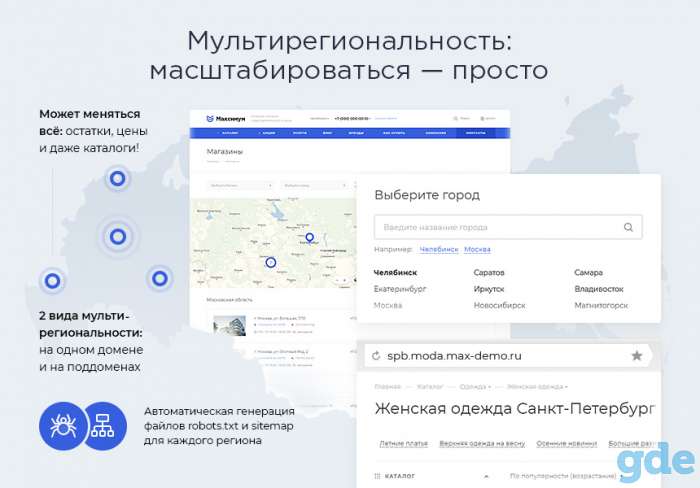The width and height of the screenshot is (700, 488).
Task: Open the Контакты nav item
Action: (x=475, y=133)
